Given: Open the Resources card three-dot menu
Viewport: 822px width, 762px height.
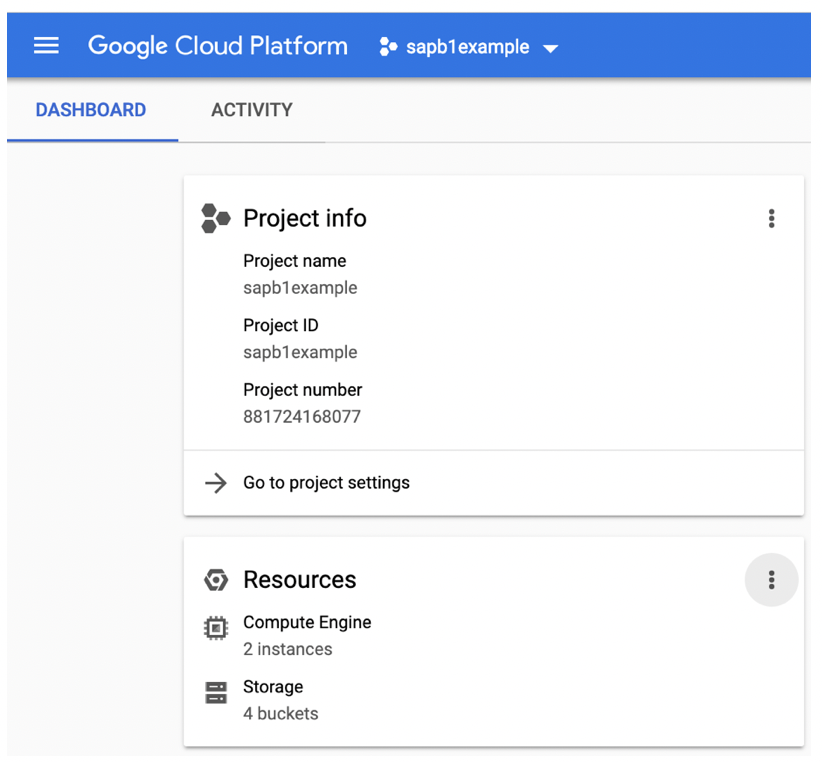Looking at the screenshot, I should [x=771, y=580].
